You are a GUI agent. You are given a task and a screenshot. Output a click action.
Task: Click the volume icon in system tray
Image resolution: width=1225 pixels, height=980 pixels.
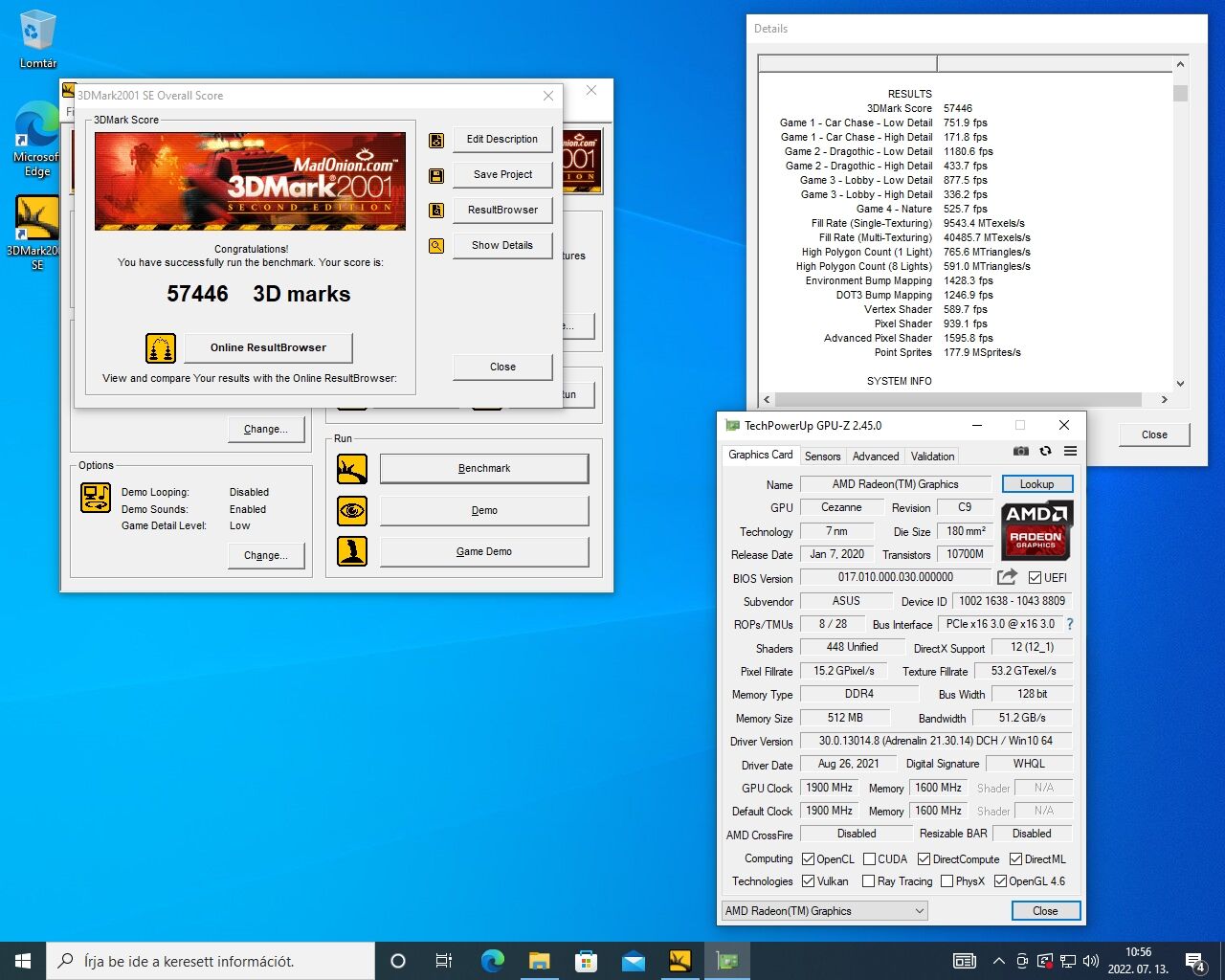pyautogui.click(x=1090, y=961)
